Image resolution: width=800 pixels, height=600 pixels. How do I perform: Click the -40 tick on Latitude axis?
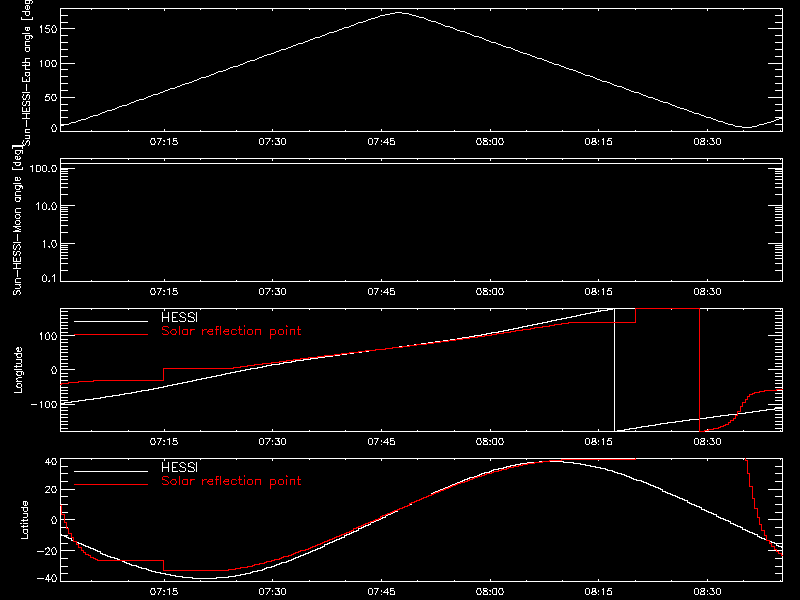[x=47, y=578]
